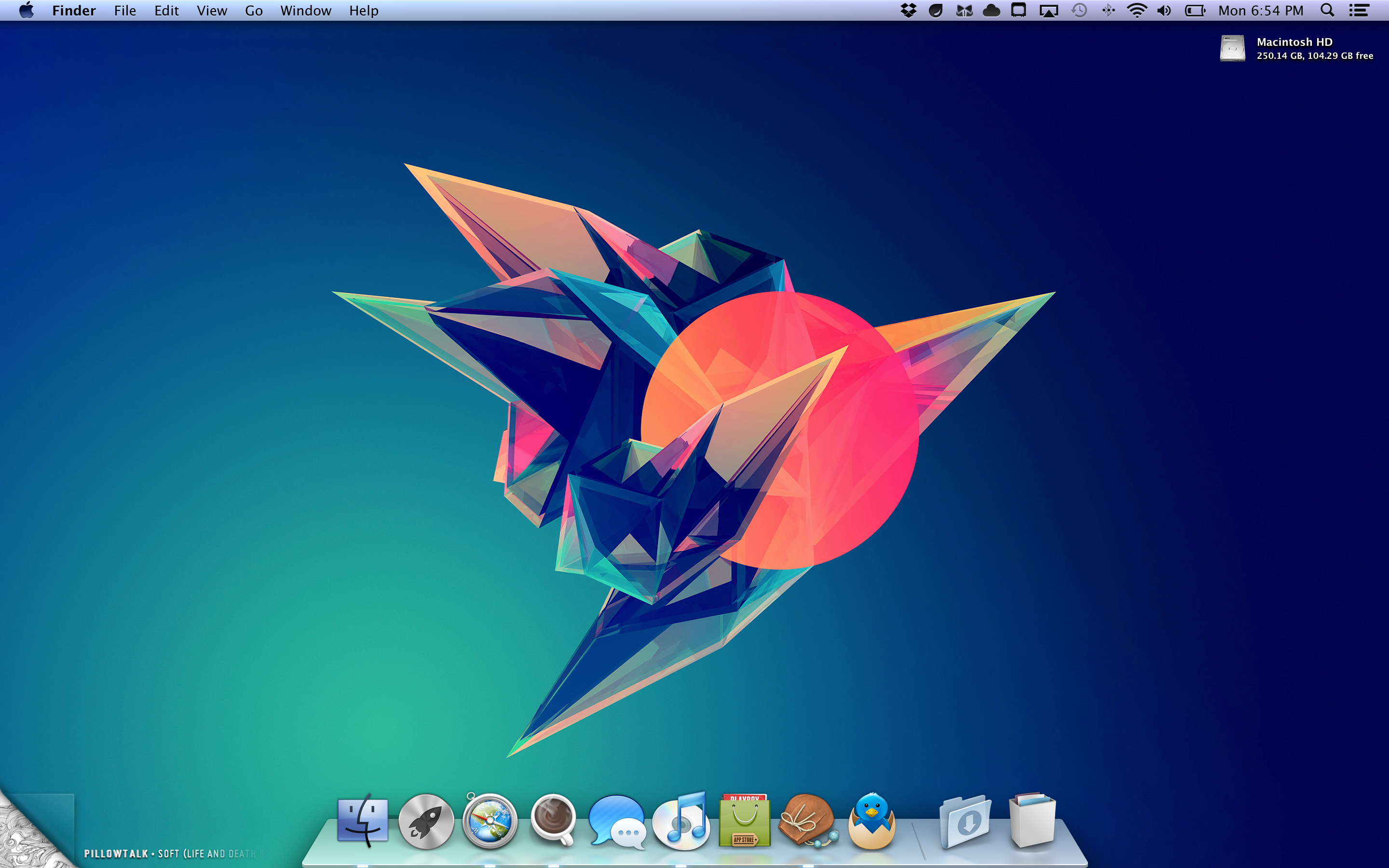
Task: Open the File menu
Action: [x=124, y=10]
